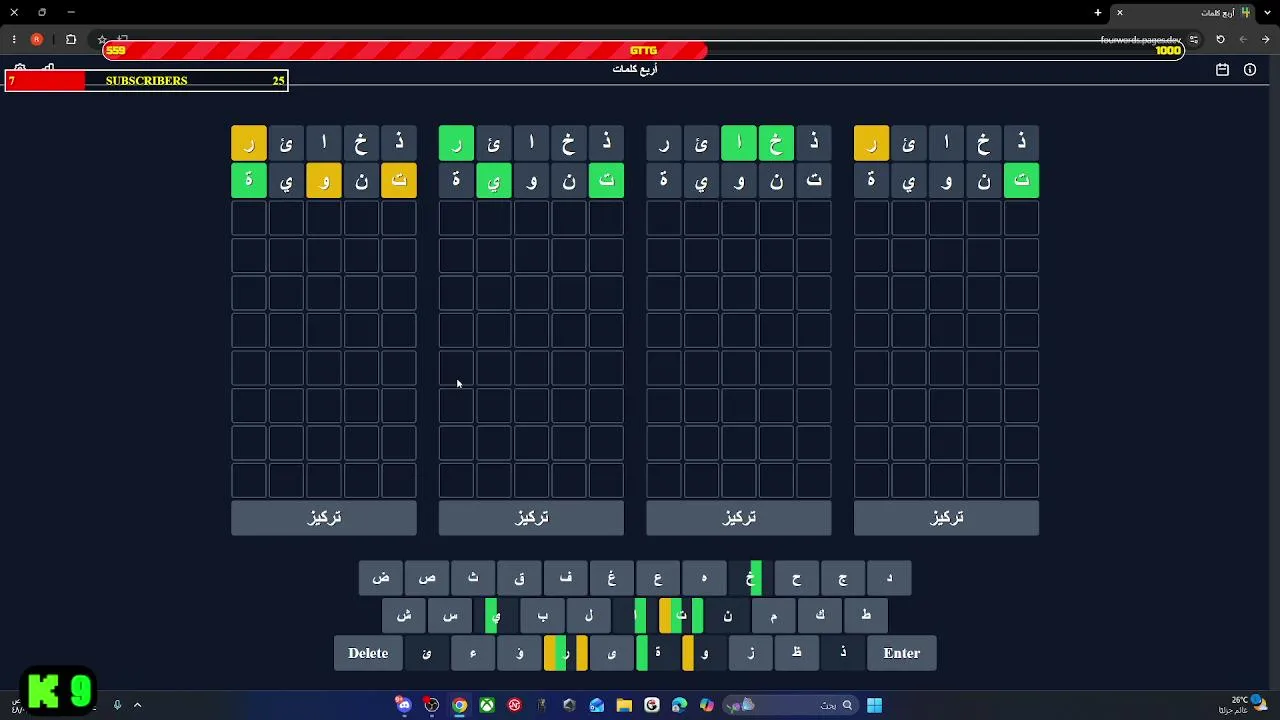Viewport: 1280px width, 720px height.
Task: Tap the غ key on the keyboard
Action: pos(612,578)
